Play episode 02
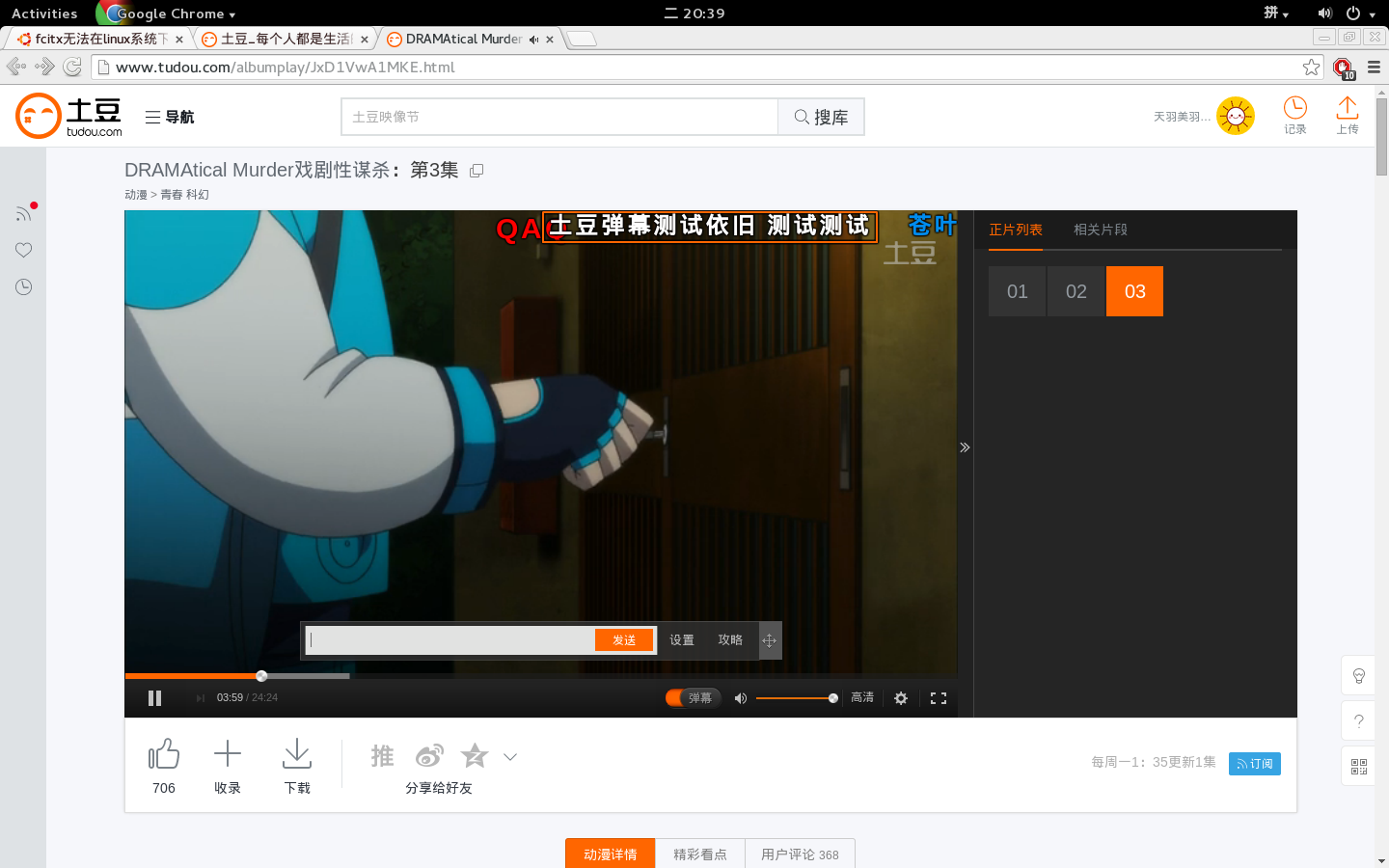The width and height of the screenshot is (1389, 868). pyautogui.click(x=1076, y=291)
